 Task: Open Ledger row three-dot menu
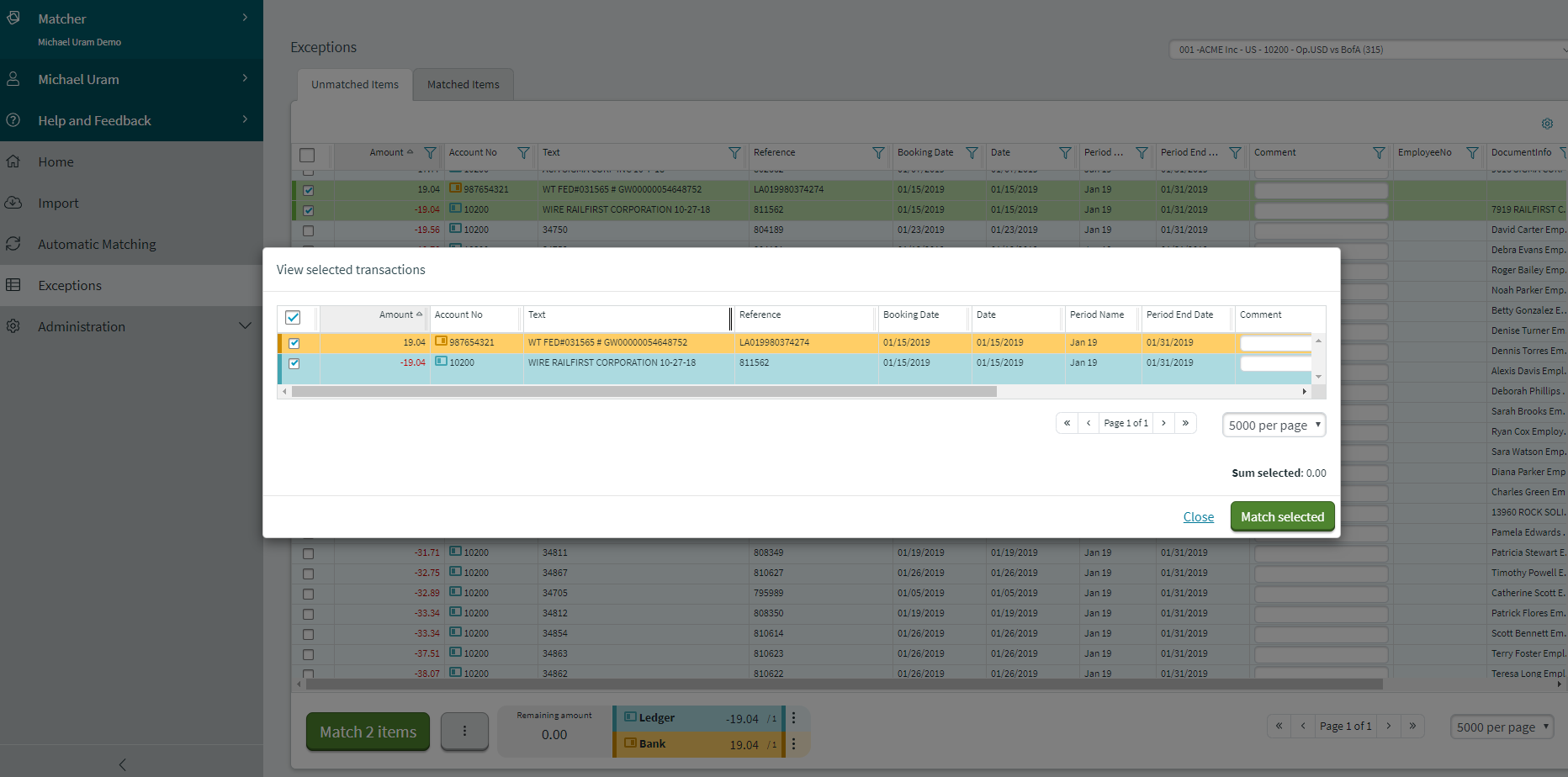pyautogui.click(x=793, y=718)
